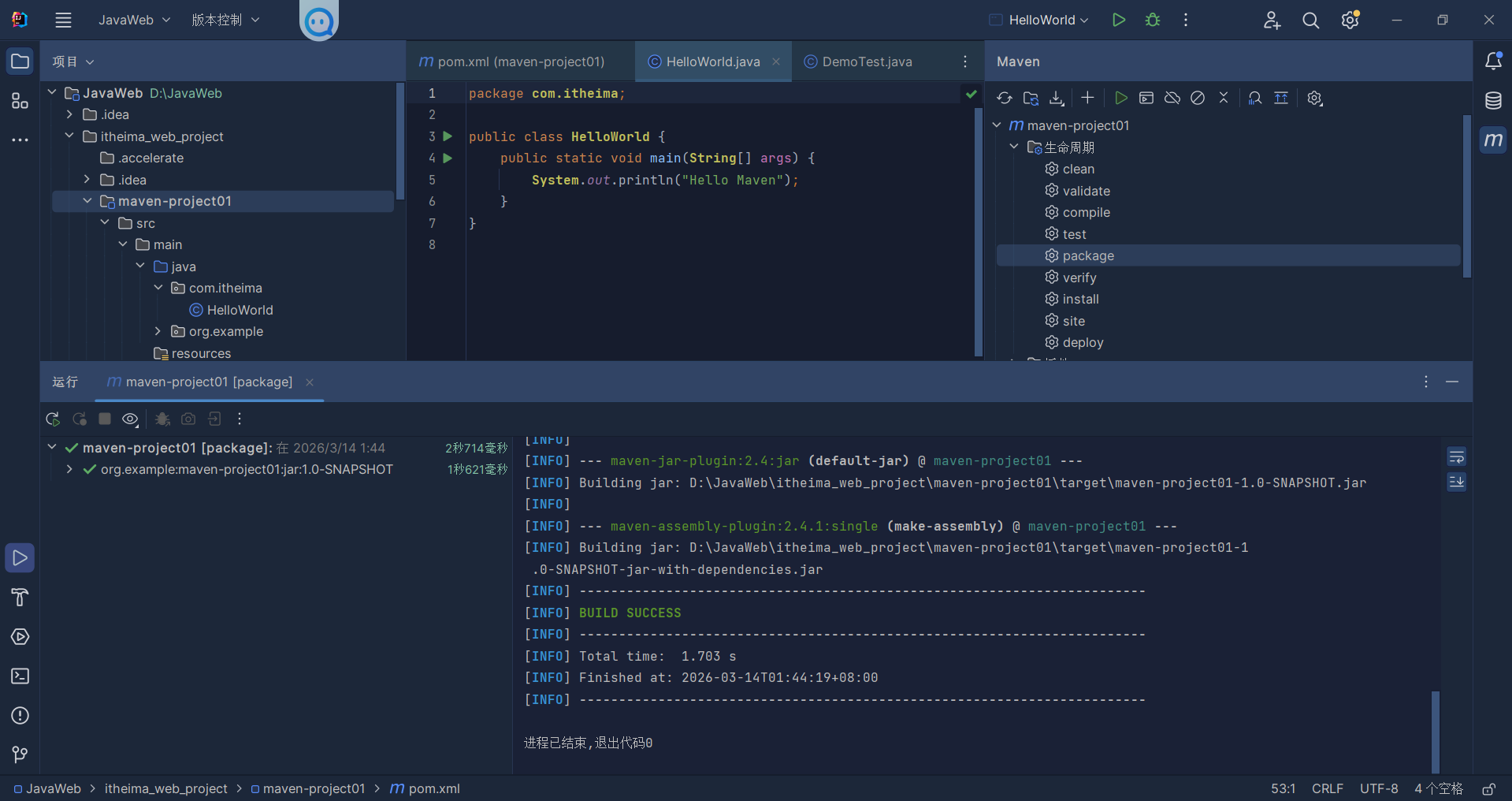The image size is (1512, 801).
Task: Debug the HelloWorld configuration
Action: [1153, 20]
